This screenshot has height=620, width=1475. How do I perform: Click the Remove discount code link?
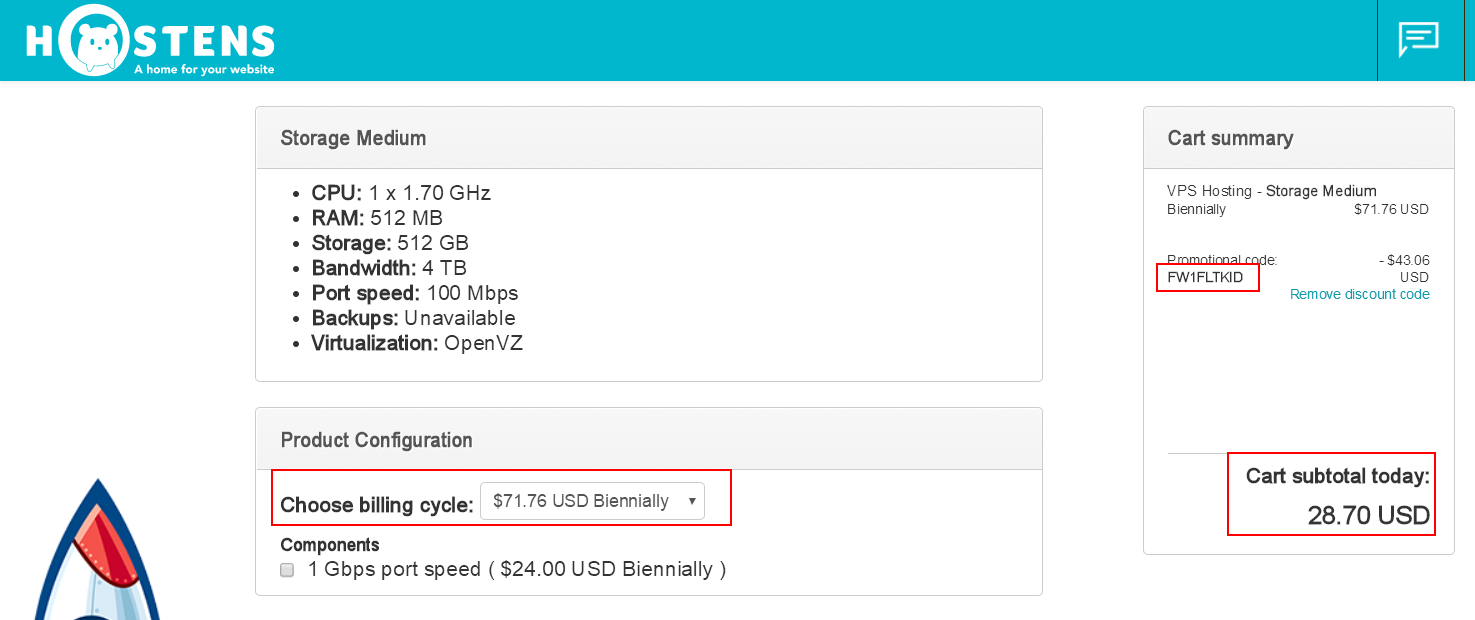(x=1359, y=294)
